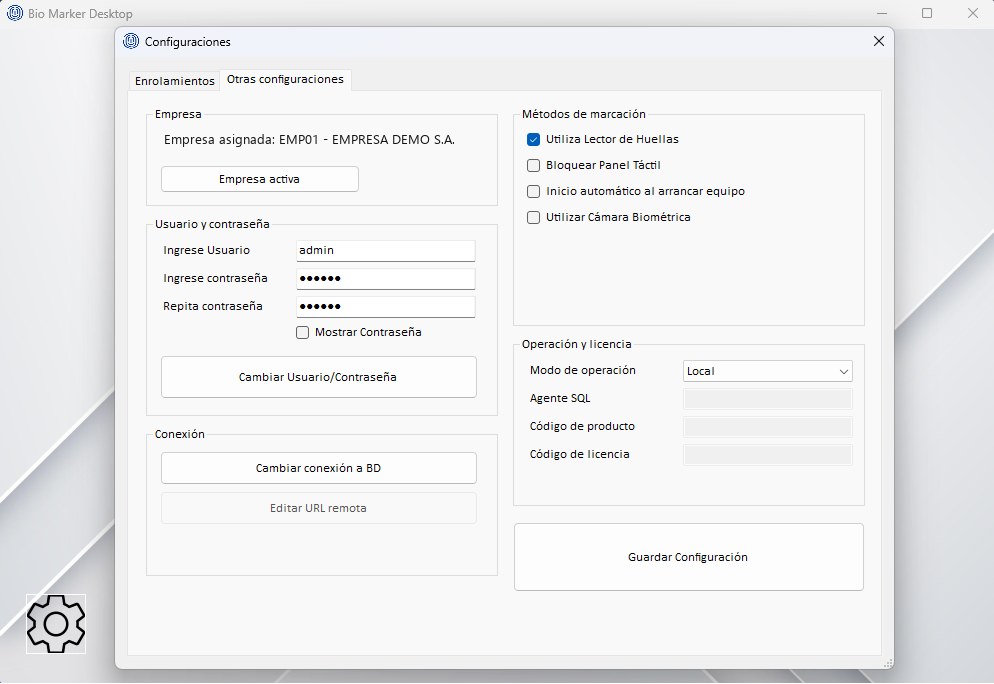This screenshot has width=994, height=684.
Task: Click the Bio Marker Desktop app logo
Action: (x=14, y=13)
